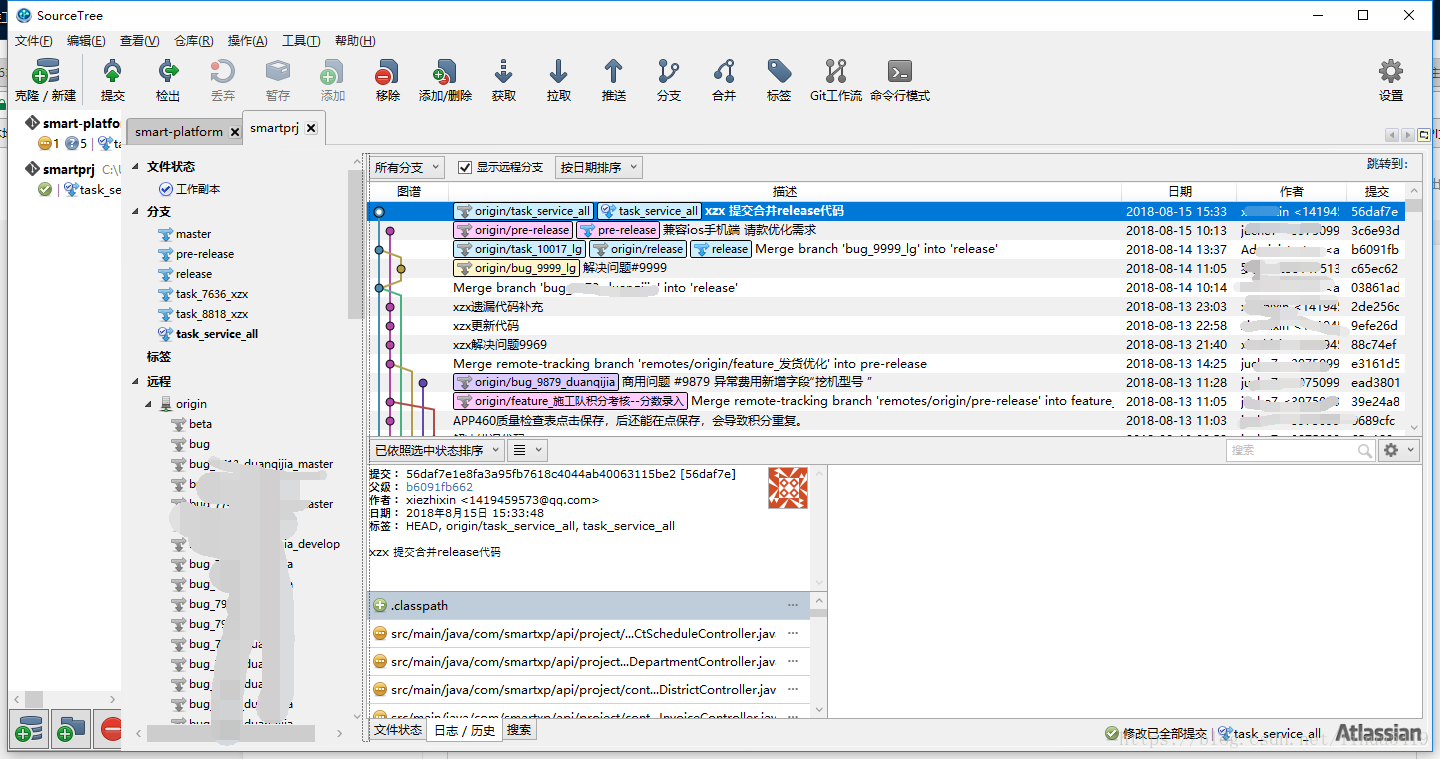Click the Pull (拉取) toolbar icon

559,72
